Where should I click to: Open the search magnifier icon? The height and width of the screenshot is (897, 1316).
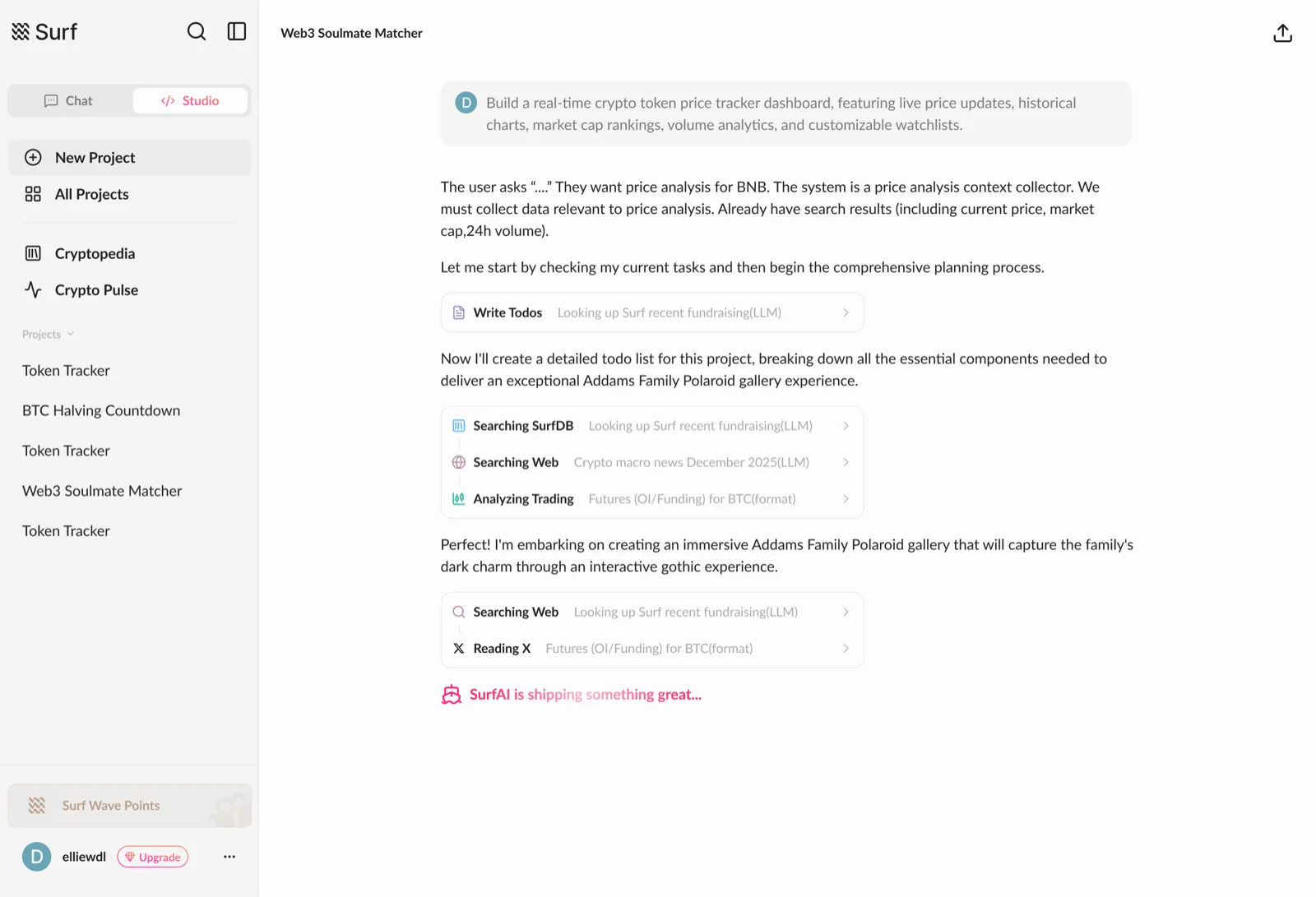pos(197,31)
